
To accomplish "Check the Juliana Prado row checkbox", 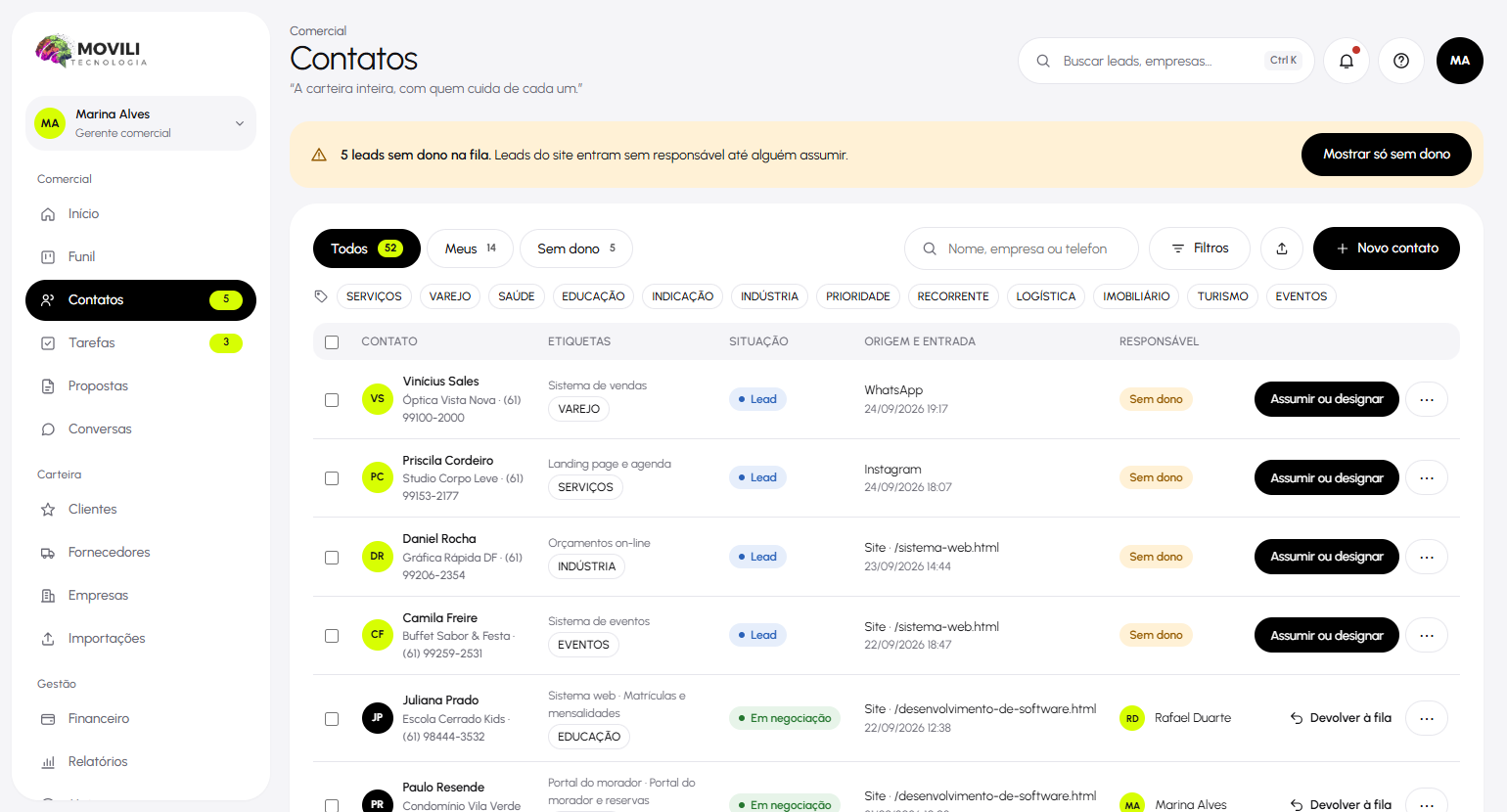I will 332,719.
